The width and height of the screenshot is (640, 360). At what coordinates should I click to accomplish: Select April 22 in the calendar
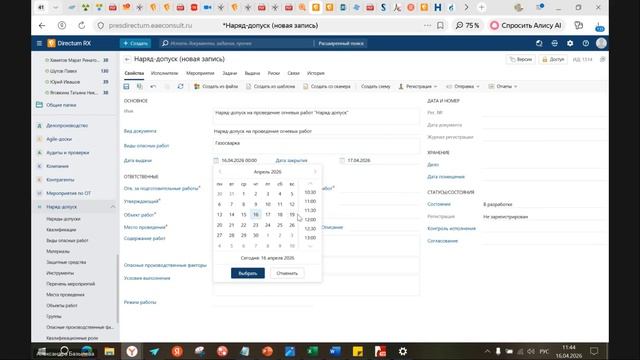click(x=243, y=225)
